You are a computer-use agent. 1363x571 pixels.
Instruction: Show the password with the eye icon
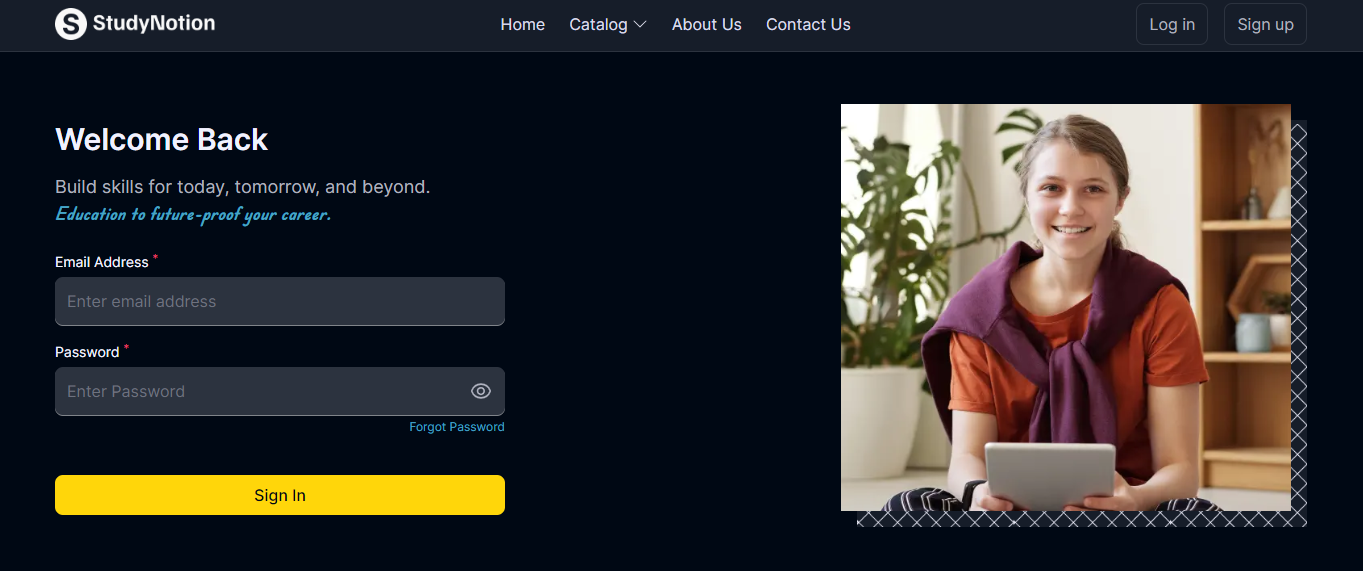pos(481,391)
